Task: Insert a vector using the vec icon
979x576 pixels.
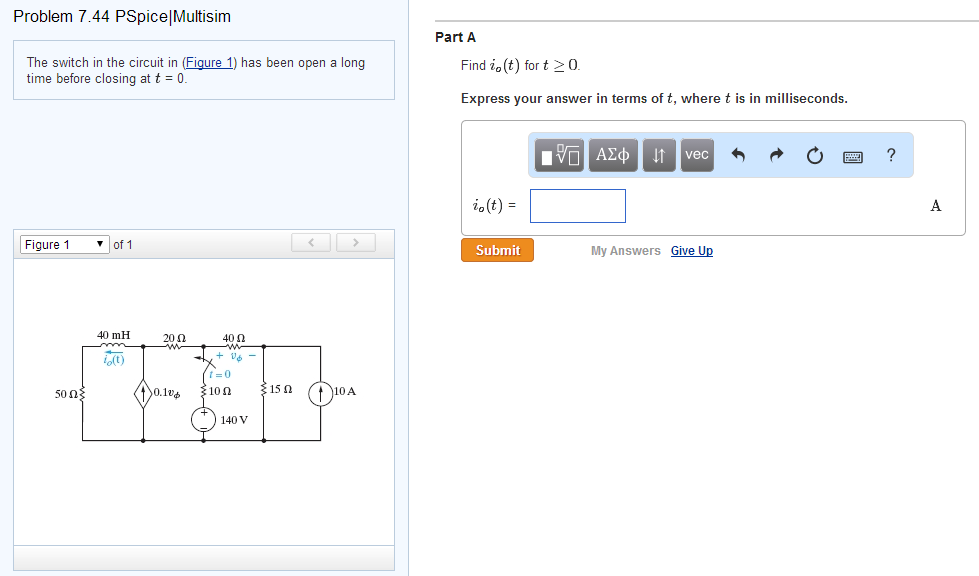Action: click(696, 155)
